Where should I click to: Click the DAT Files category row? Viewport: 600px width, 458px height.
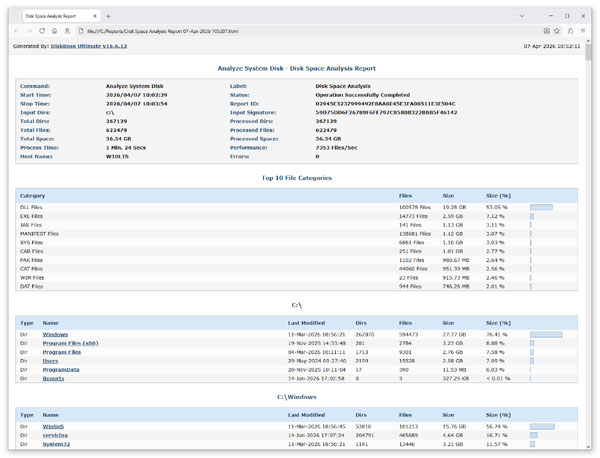(297, 286)
